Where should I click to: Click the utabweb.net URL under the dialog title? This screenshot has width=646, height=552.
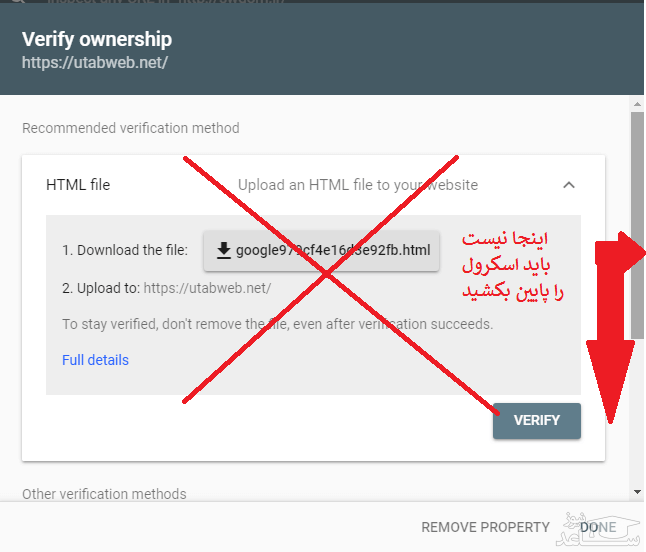(95, 62)
